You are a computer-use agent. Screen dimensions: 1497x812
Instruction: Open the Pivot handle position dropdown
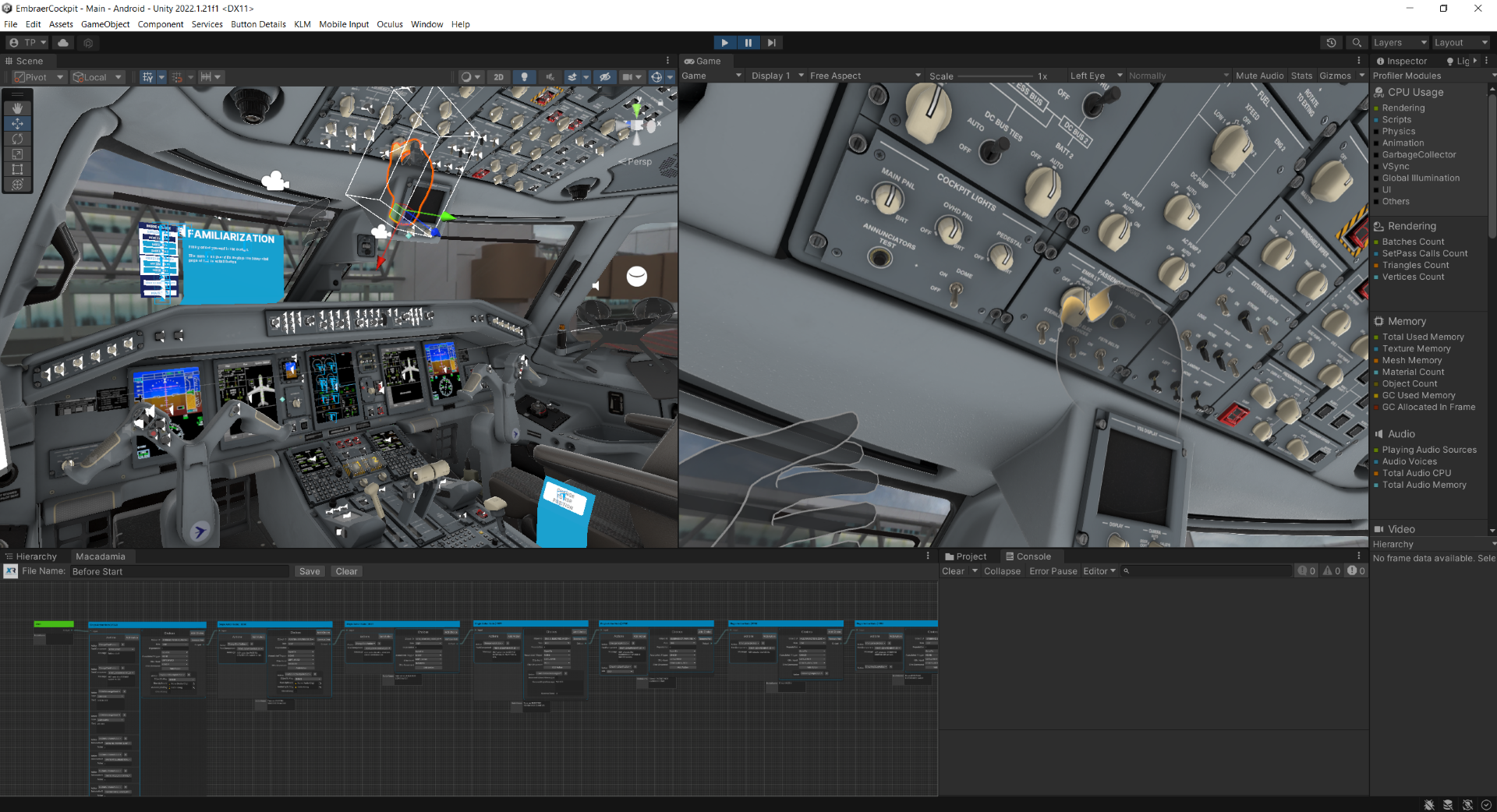38,77
